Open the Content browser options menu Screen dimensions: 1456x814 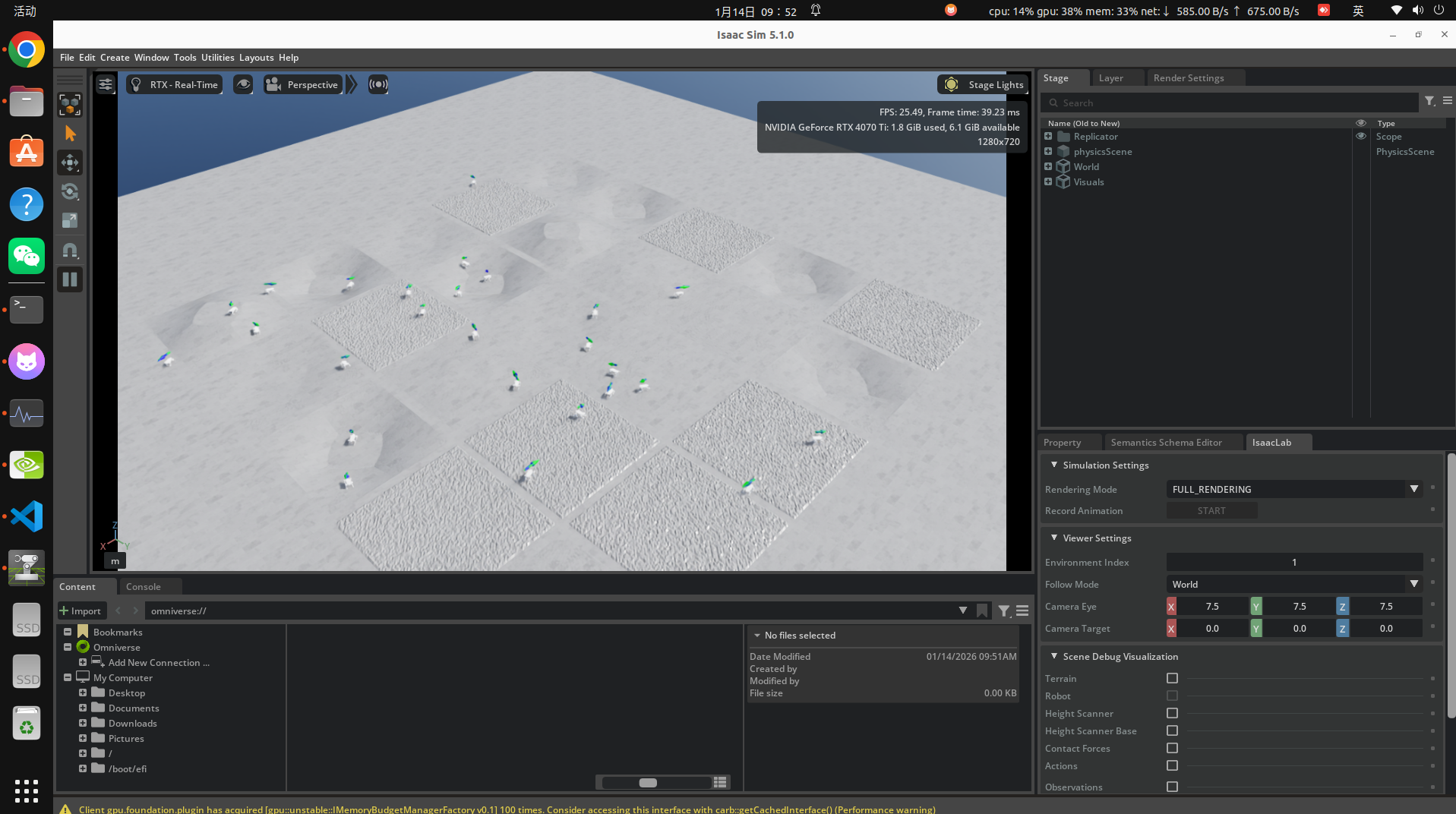pos(1022,610)
